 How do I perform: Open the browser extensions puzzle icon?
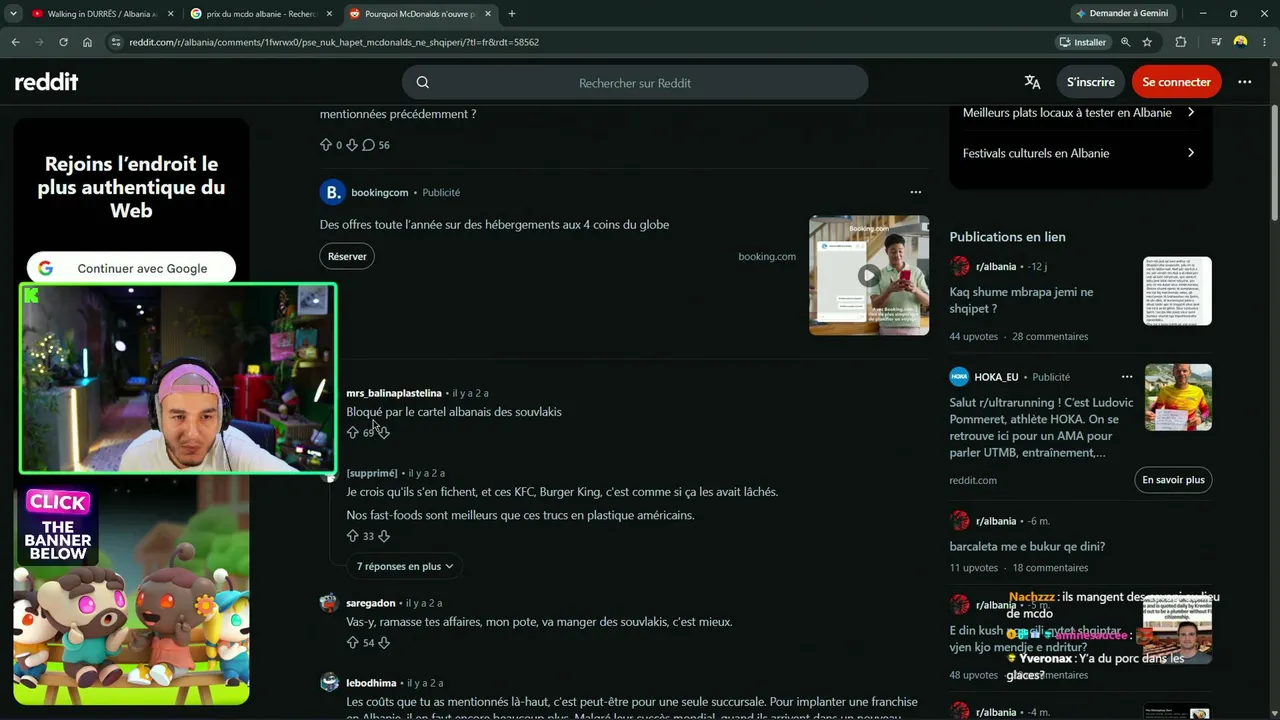coord(1181,42)
